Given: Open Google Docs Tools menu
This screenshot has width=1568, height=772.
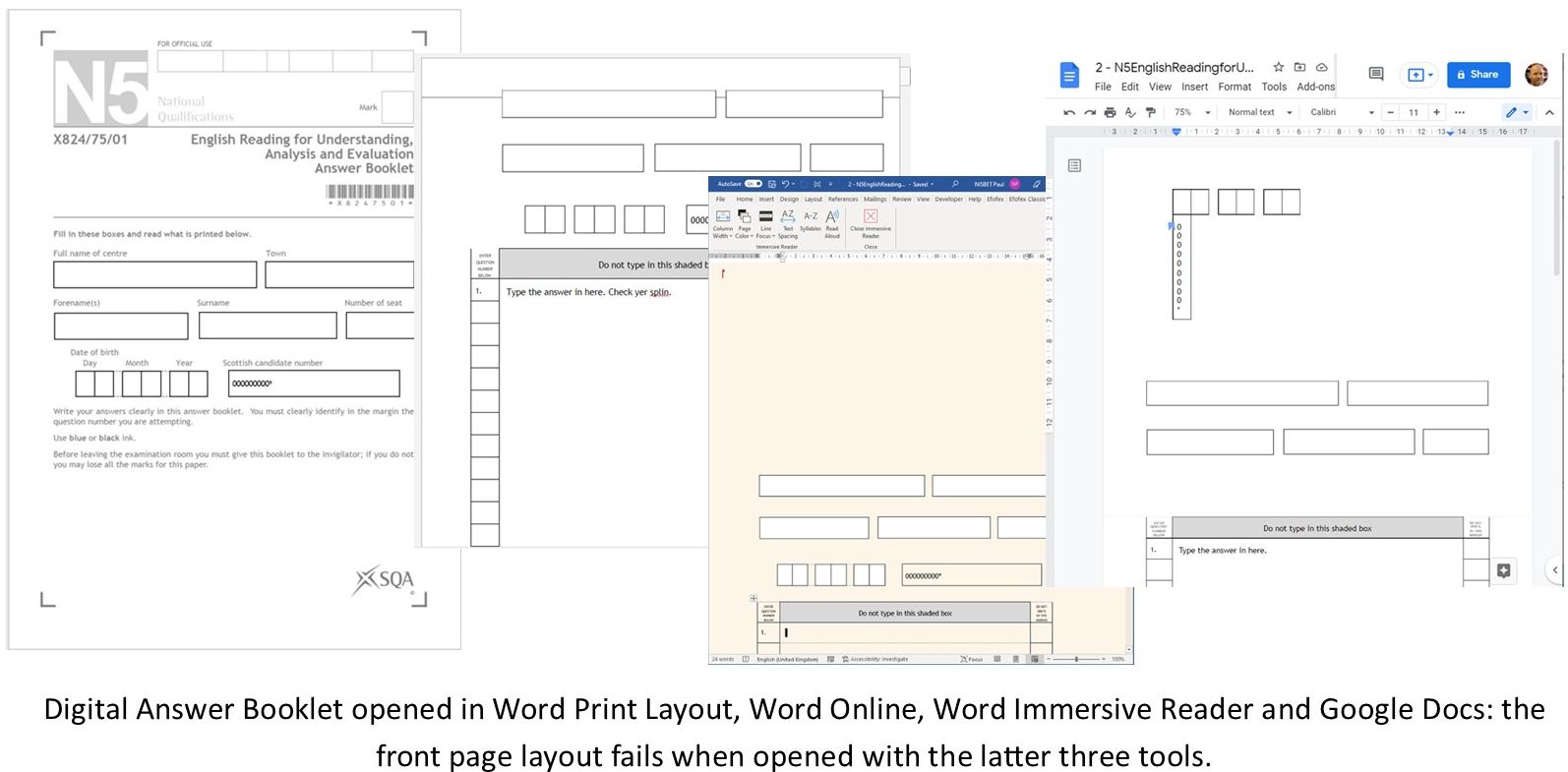Looking at the screenshot, I should pyautogui.click(x=1274, y=87).
